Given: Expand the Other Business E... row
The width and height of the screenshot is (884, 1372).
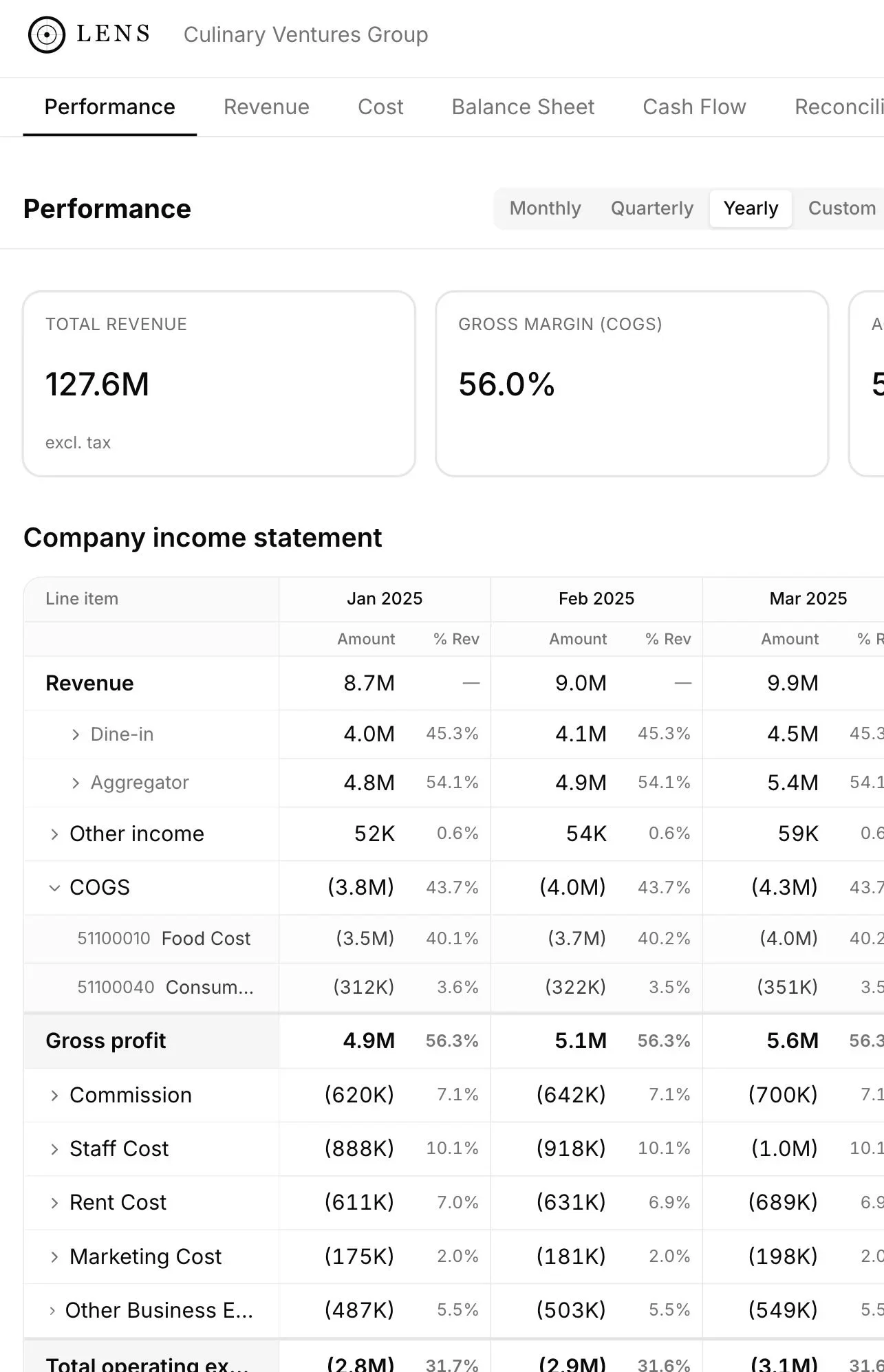Looking at the screenshot, I should pos(52,1311).
